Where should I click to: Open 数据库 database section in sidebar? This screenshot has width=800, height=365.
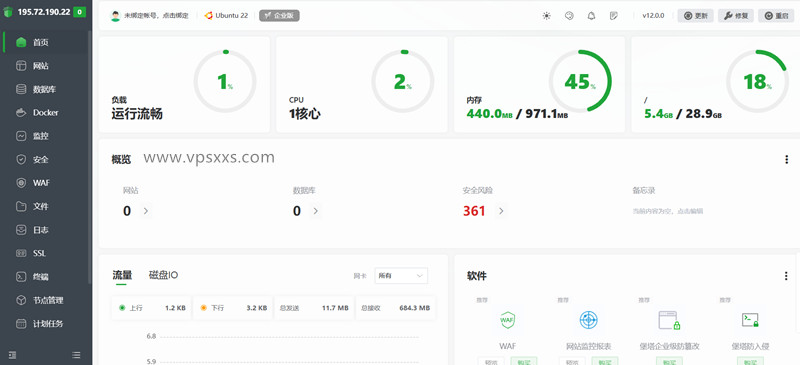pos(45,89)
